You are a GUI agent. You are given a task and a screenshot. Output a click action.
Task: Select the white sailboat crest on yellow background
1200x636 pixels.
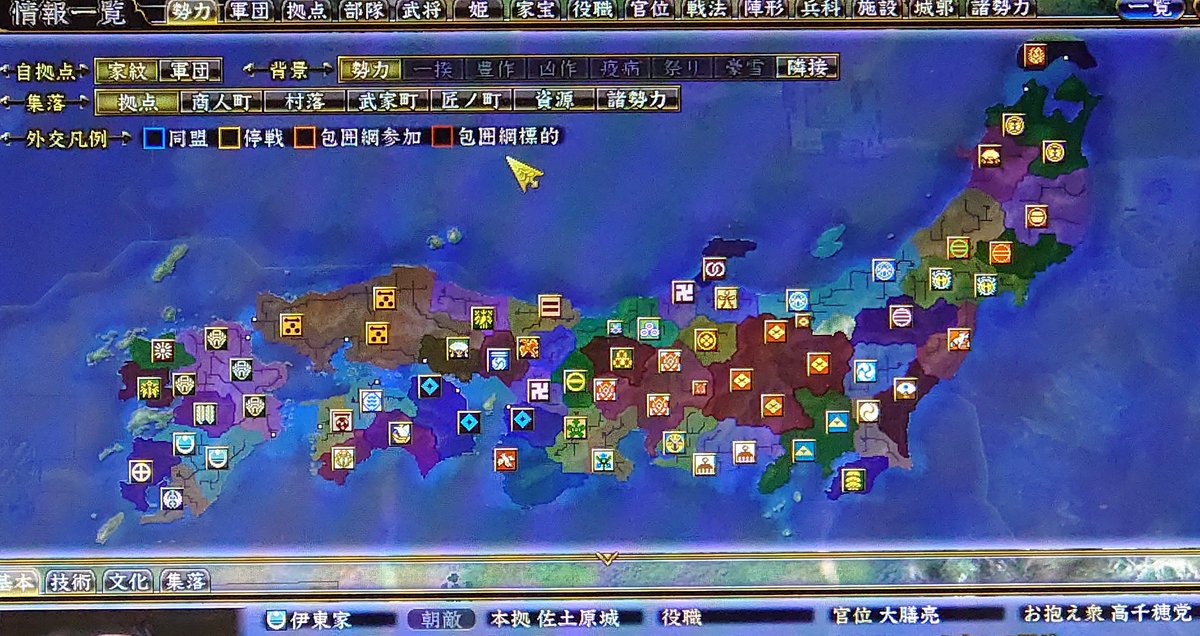[399, 432]
